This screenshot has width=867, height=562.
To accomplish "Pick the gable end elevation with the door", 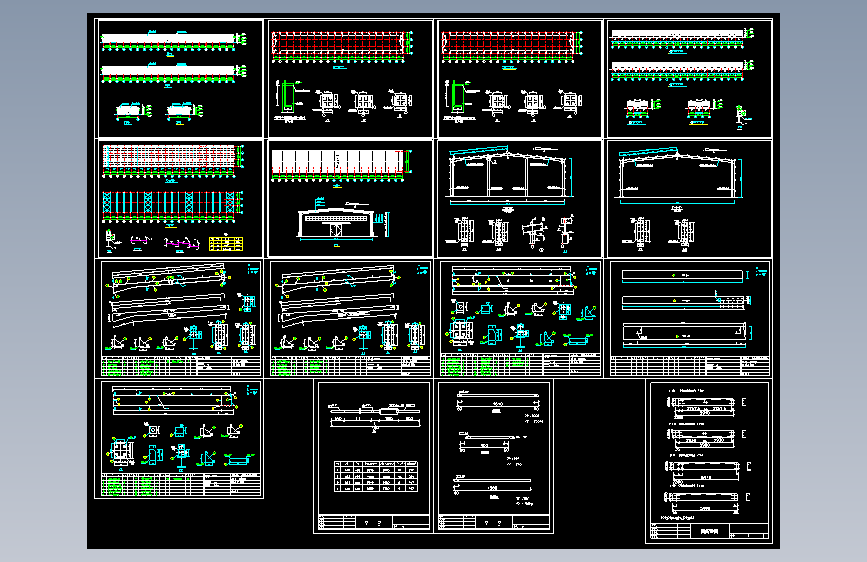I will 336,222.
